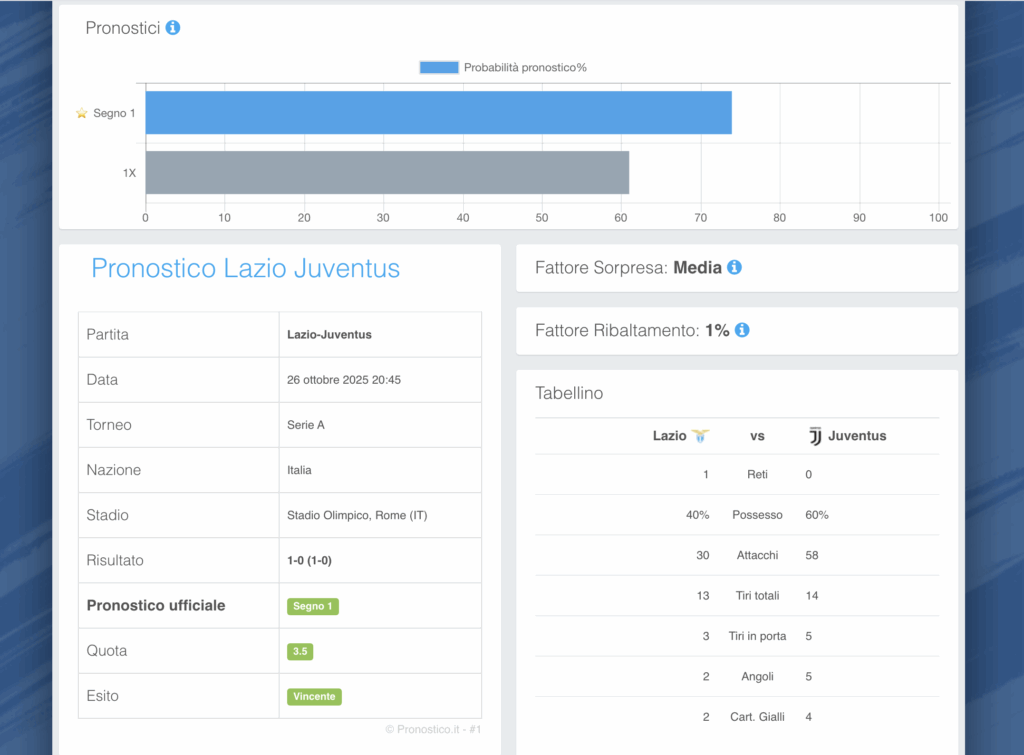Click the green Vincente outcome badge
Image resolution: width=1024 pixels, height=755 pixels.
pyautogui.click(x=314, y=696)
